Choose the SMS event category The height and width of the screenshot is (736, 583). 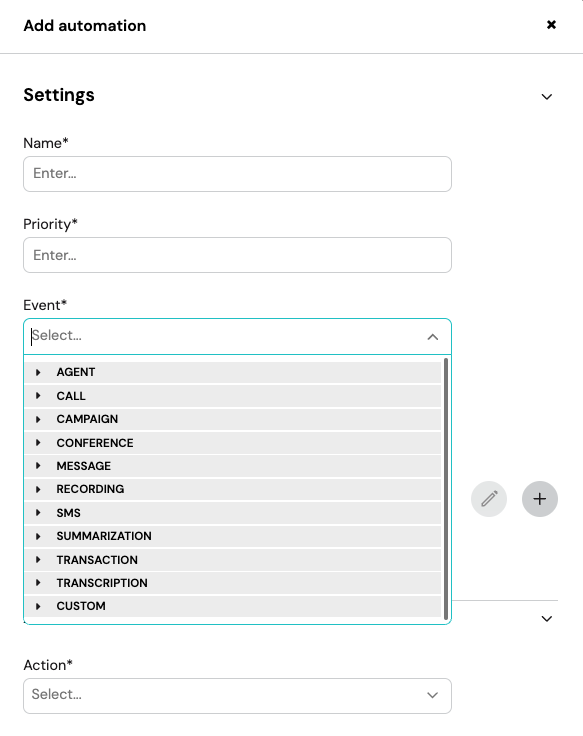pyautogui.click(x=233, y=513)
